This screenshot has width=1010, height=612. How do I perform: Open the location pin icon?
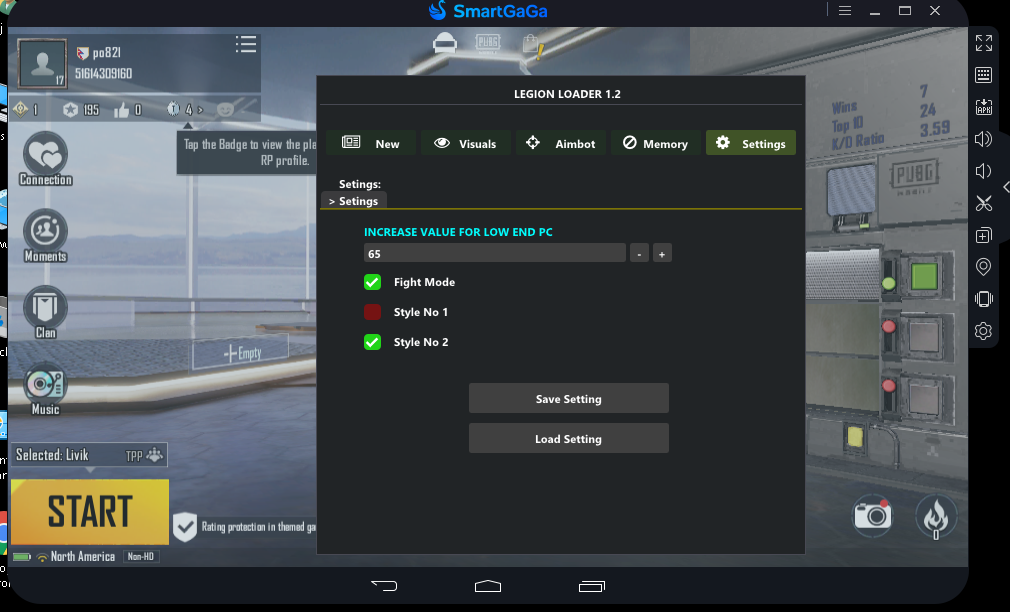coord(984,267)
